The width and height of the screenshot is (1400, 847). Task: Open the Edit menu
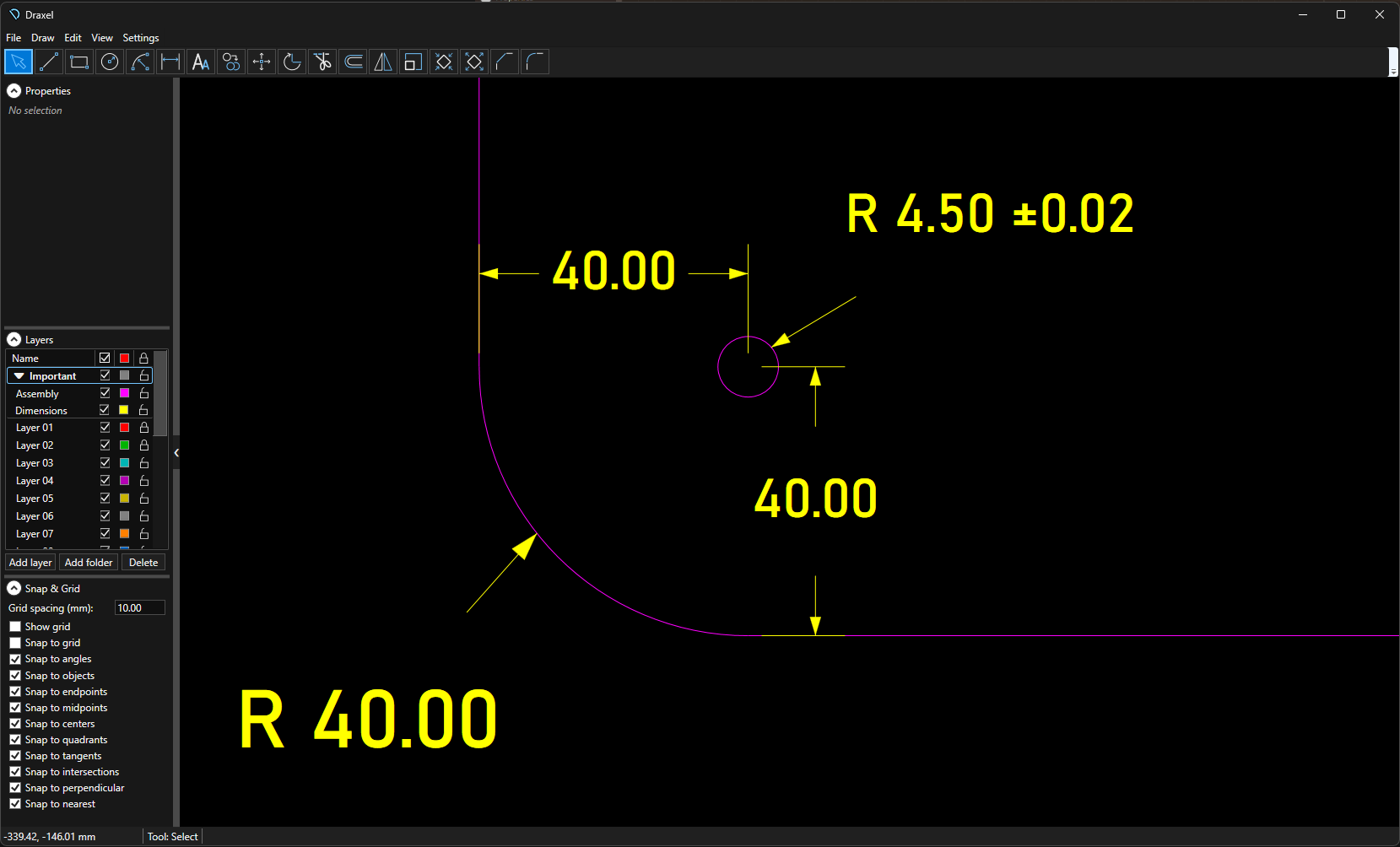pos(73,38)
